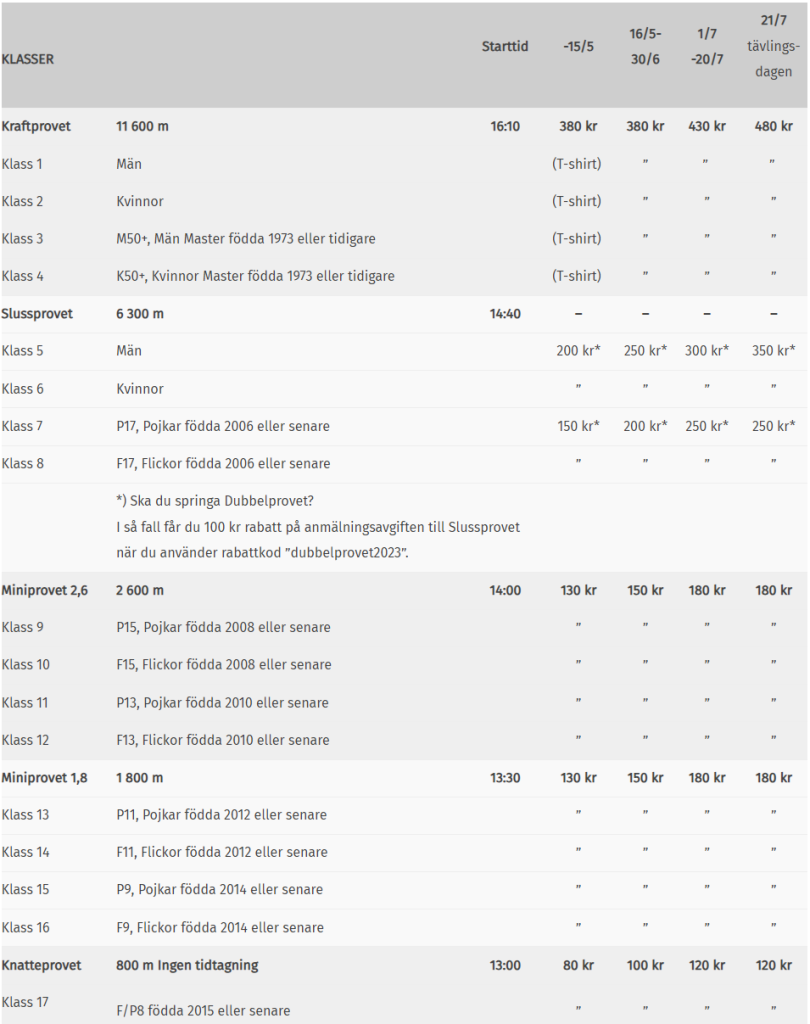This screenshot has width=810, height=1024.
Task: Click the Slussprovet race heading
Action: click(37, 314)
